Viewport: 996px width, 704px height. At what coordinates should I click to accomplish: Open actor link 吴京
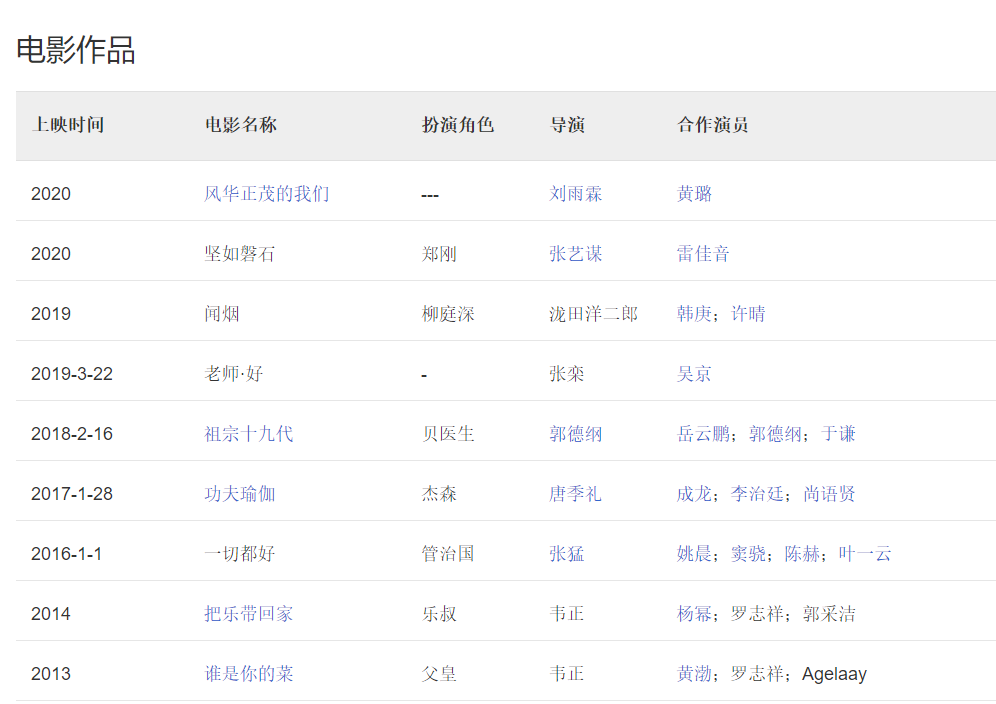[694, 374]
